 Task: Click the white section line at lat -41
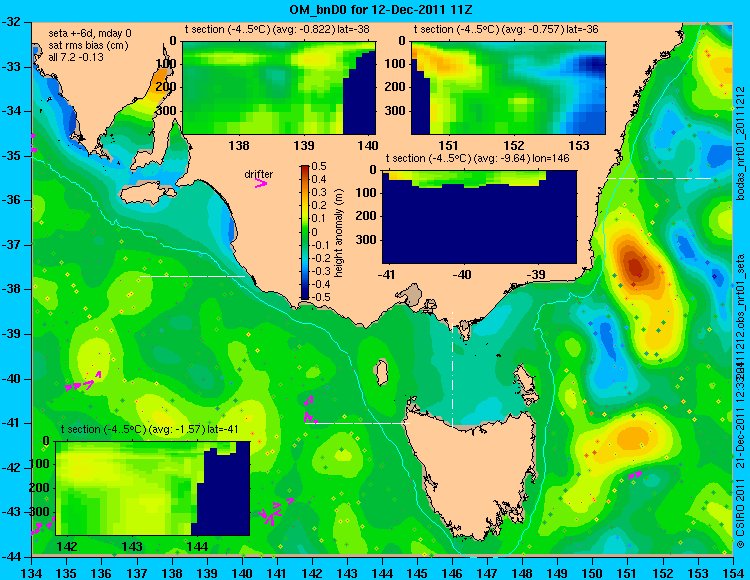click(x=359, y=423)
